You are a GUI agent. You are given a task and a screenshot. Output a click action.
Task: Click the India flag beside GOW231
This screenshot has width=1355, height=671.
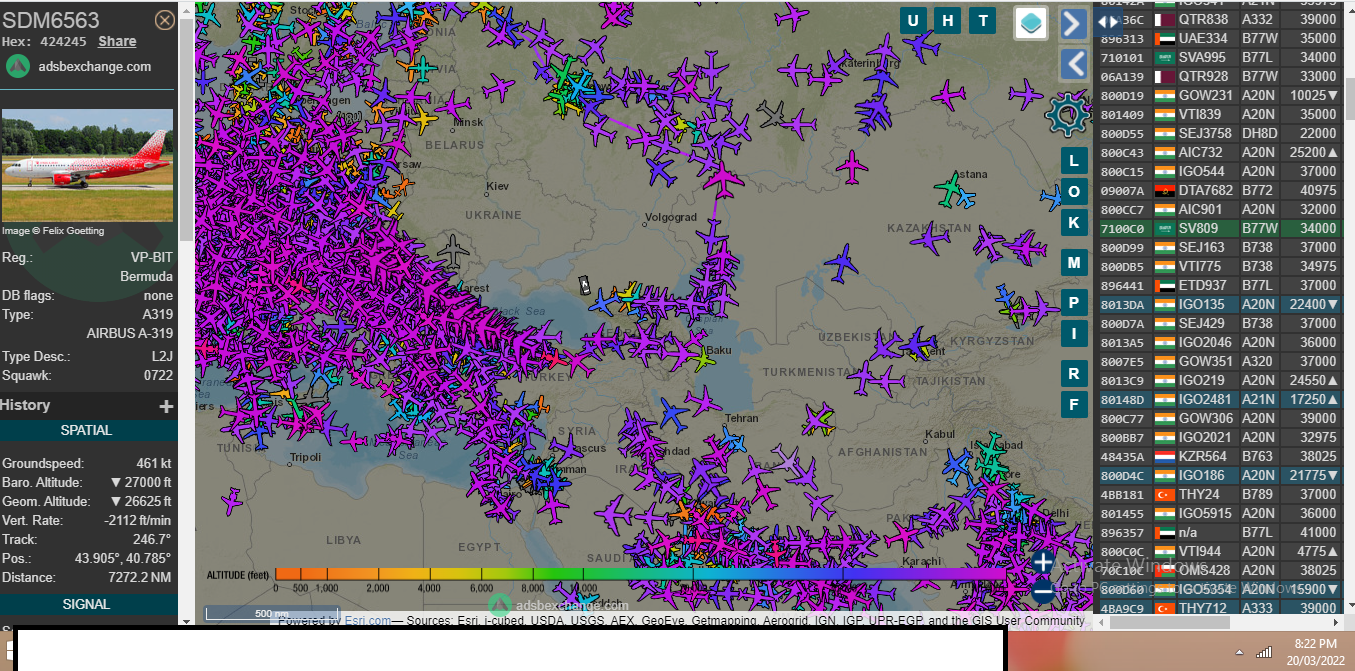[1164, 95]
